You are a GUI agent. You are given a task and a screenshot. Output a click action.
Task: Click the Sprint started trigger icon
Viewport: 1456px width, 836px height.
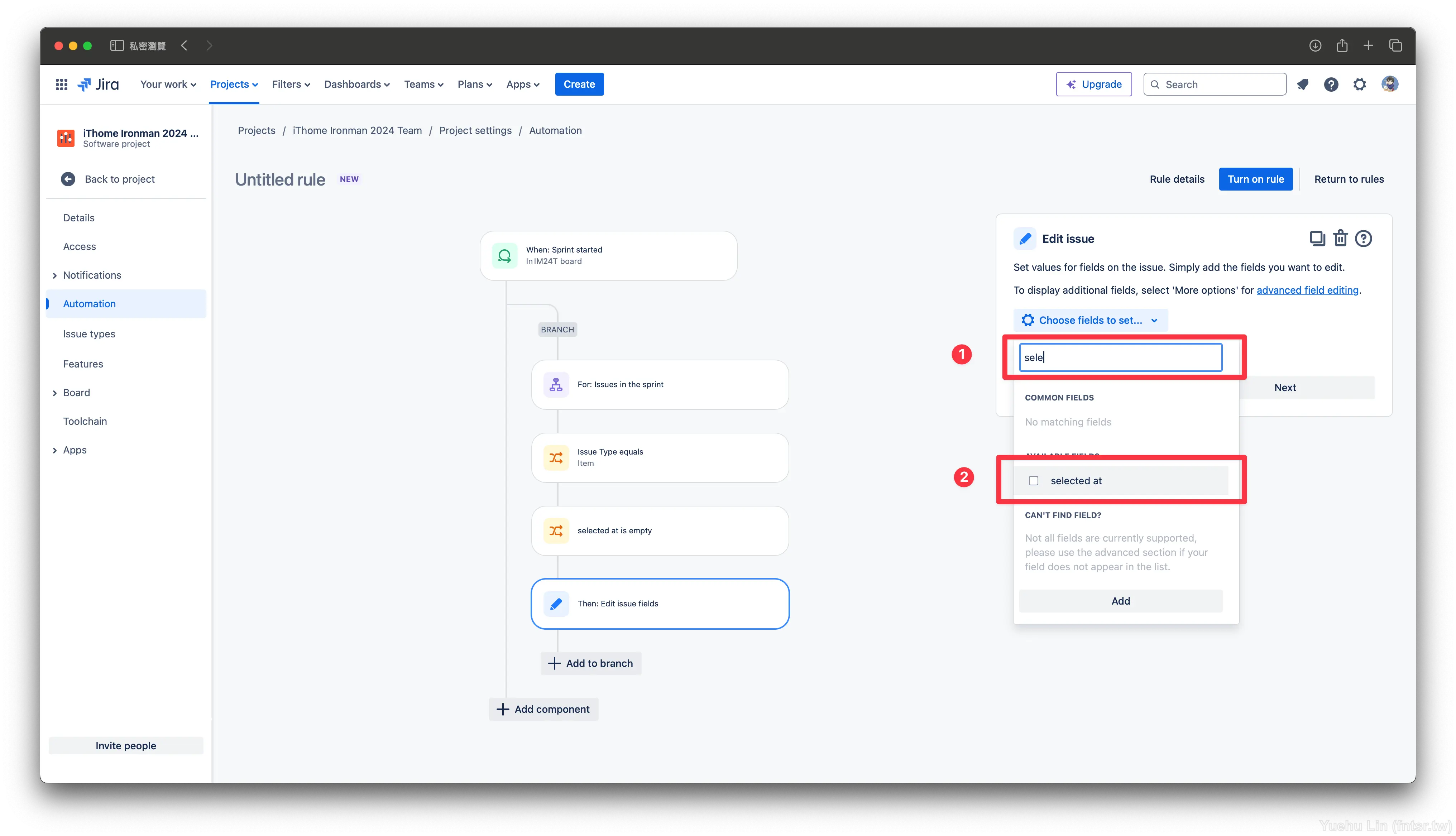coord(505,255)
